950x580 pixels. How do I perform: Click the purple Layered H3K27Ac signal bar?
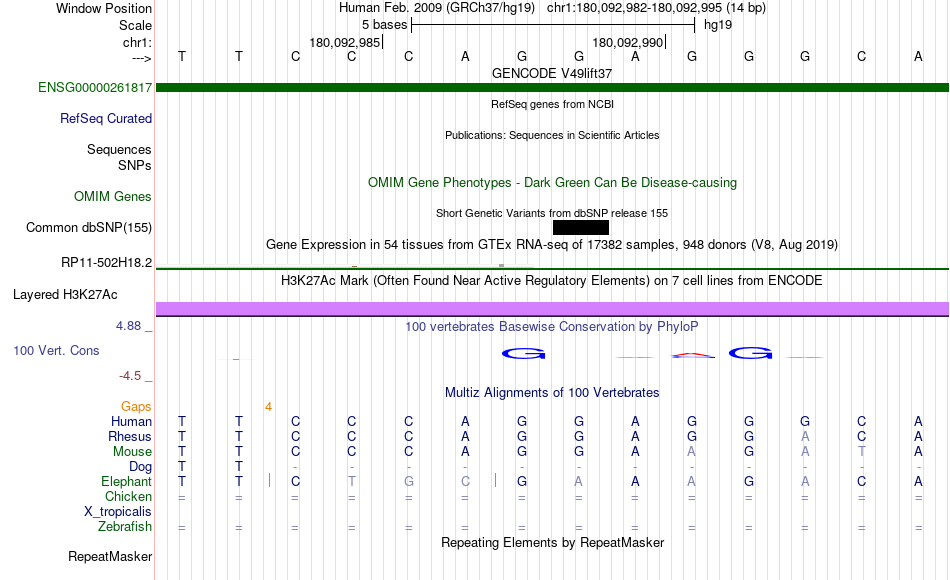click(x=553, y=309)
